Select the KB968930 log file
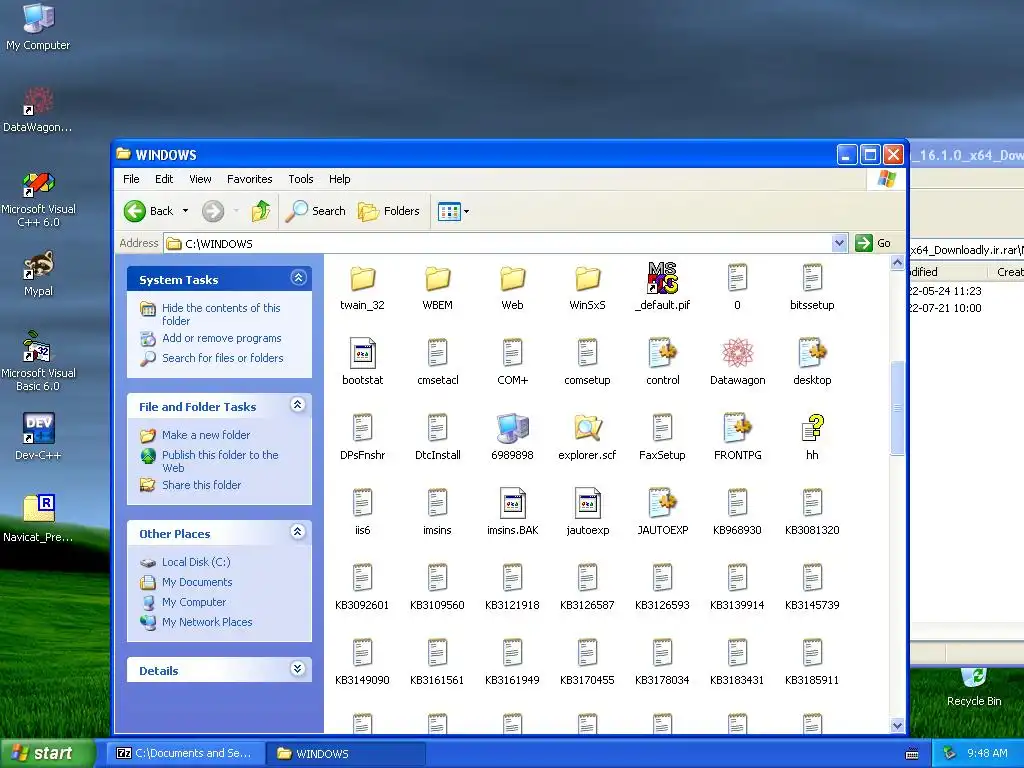Screen dimensions: 1024x768 coord(737,504)
